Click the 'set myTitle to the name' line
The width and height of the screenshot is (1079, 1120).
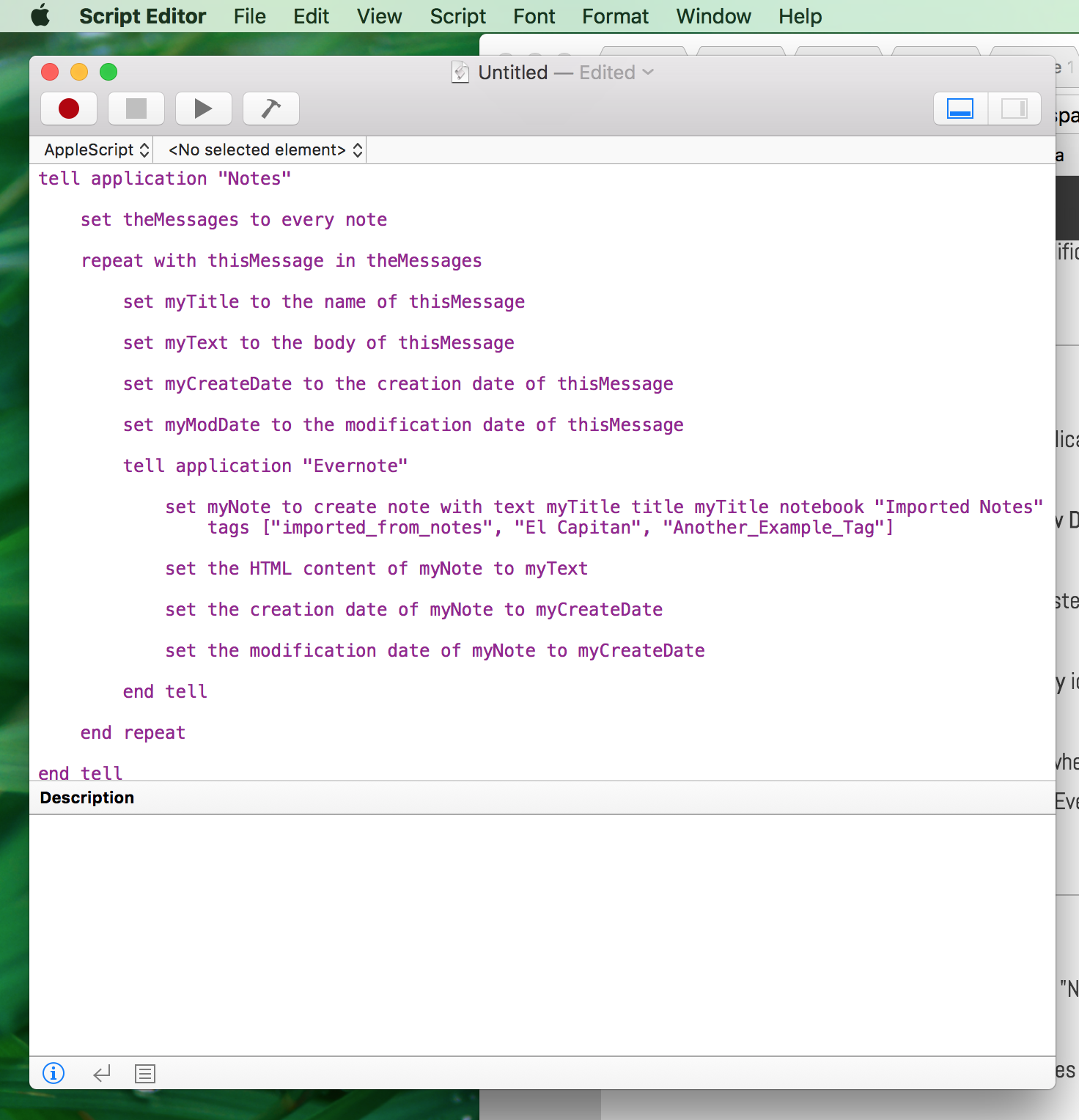coord(324,301)
